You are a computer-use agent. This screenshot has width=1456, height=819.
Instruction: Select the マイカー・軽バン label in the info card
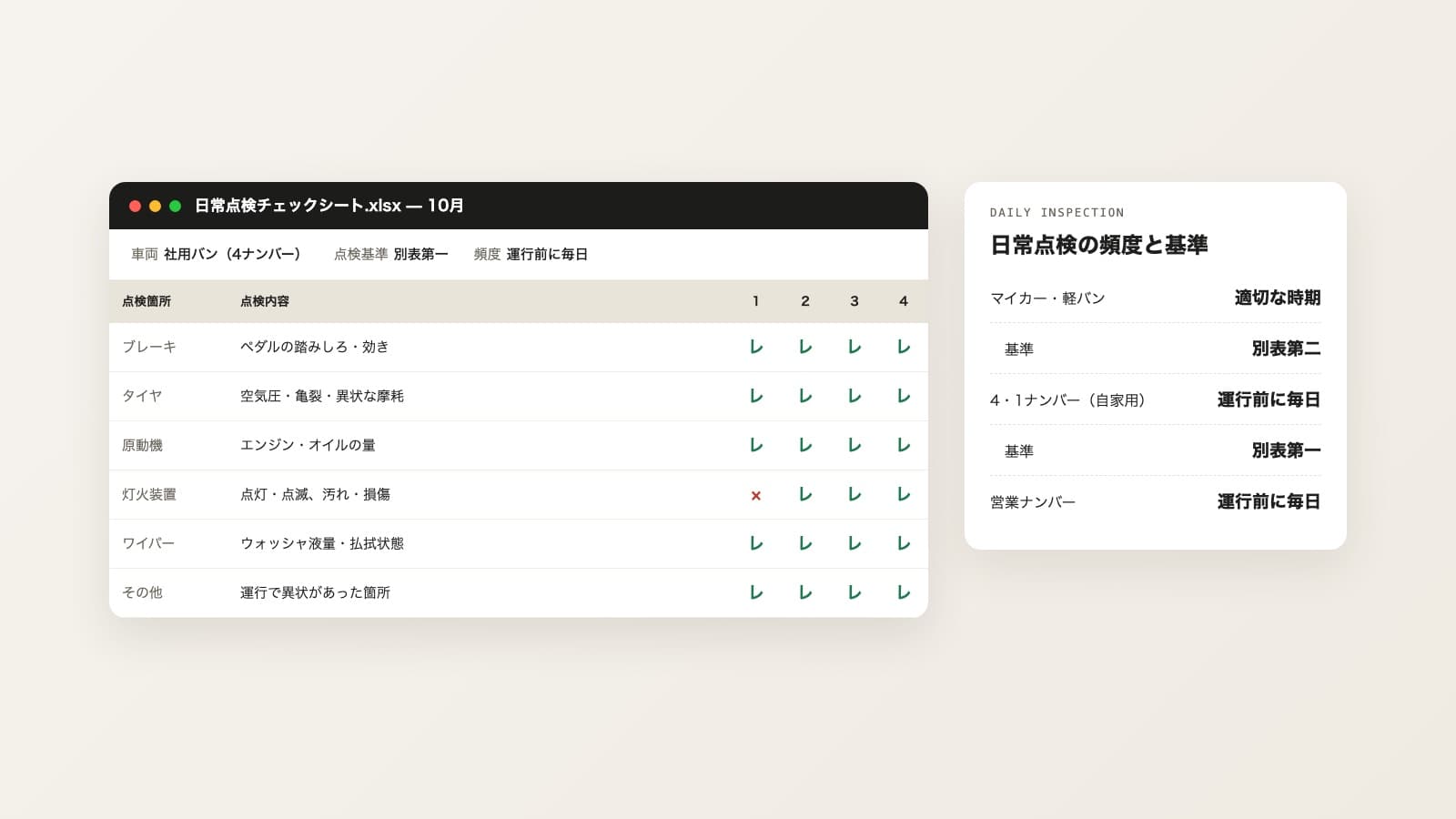pyautogui.click(x=1047, y=298)
